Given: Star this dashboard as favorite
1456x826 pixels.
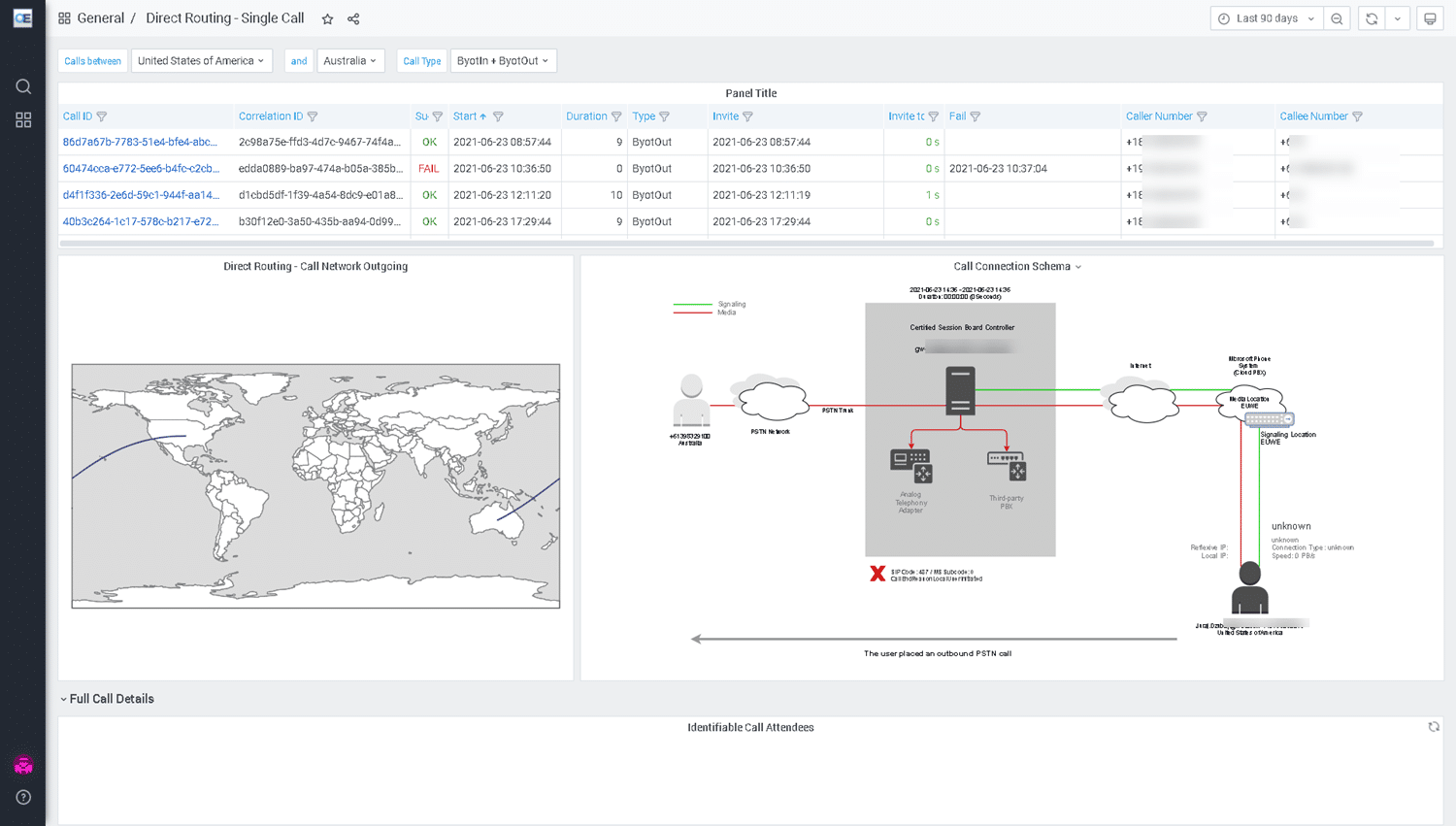Looking at the screenshot, I should pos(328,19).
